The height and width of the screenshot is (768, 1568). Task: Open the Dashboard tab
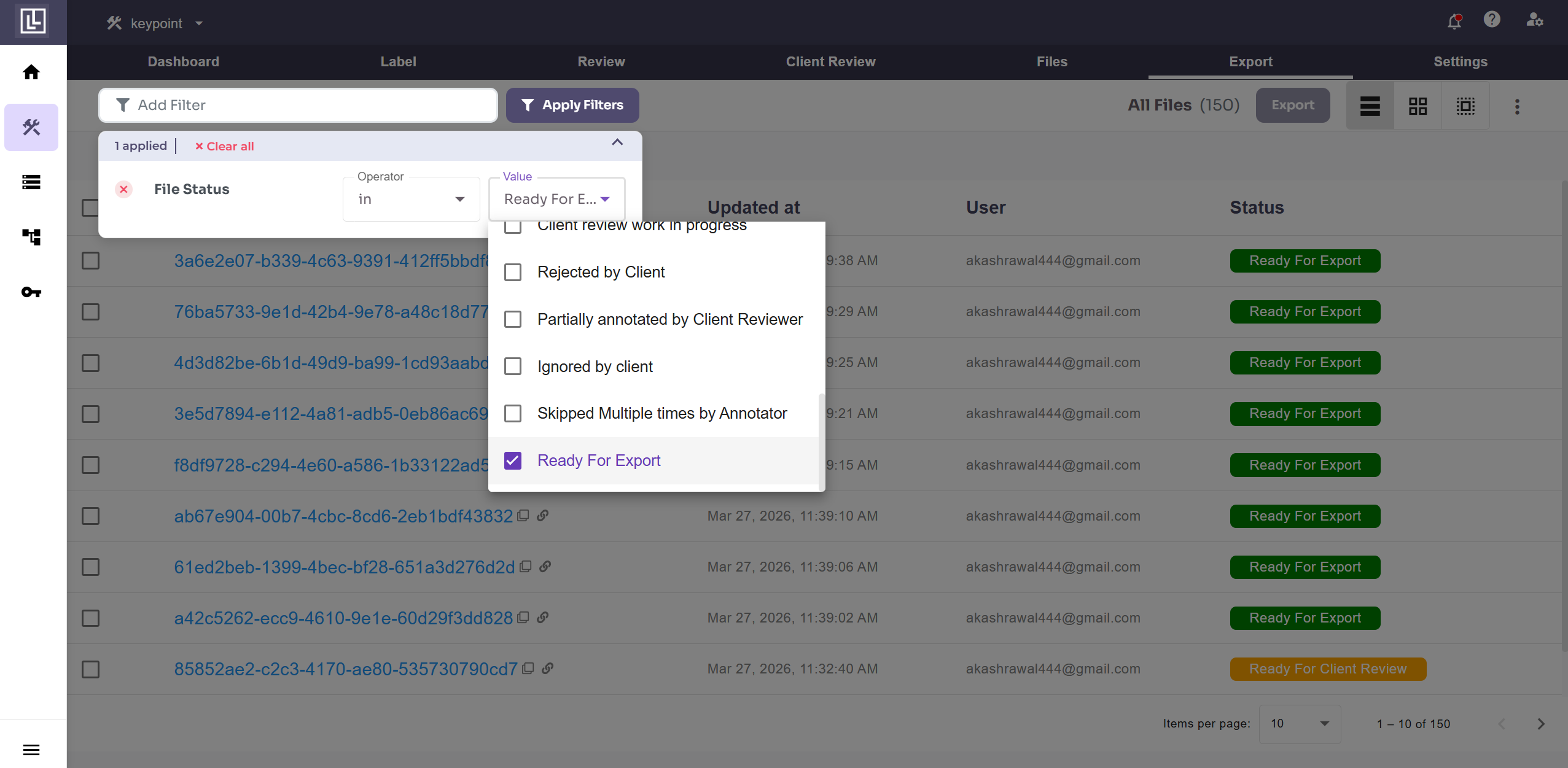click(x=183, y=61)
